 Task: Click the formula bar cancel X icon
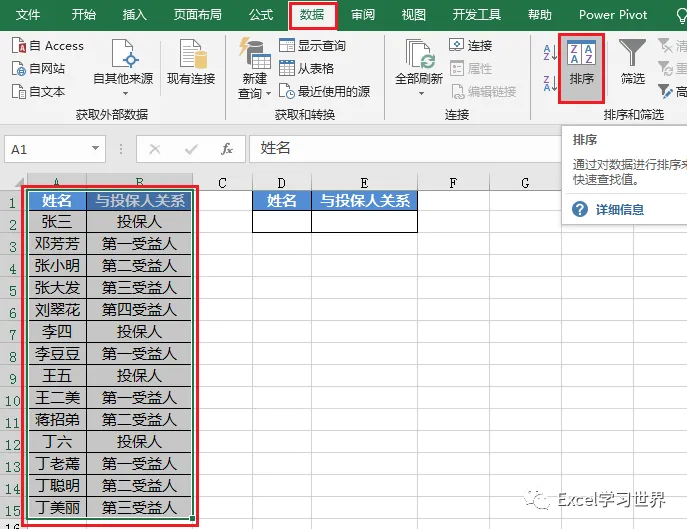coord(155,149)
